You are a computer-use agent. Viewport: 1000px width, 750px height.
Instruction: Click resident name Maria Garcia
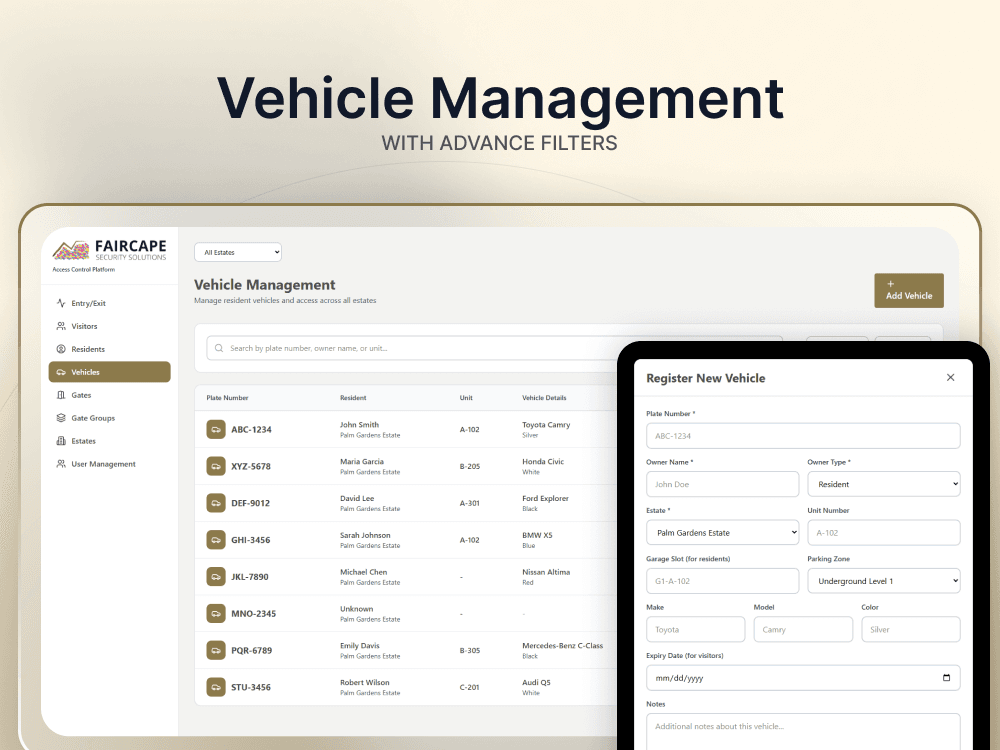pos(362,461)
